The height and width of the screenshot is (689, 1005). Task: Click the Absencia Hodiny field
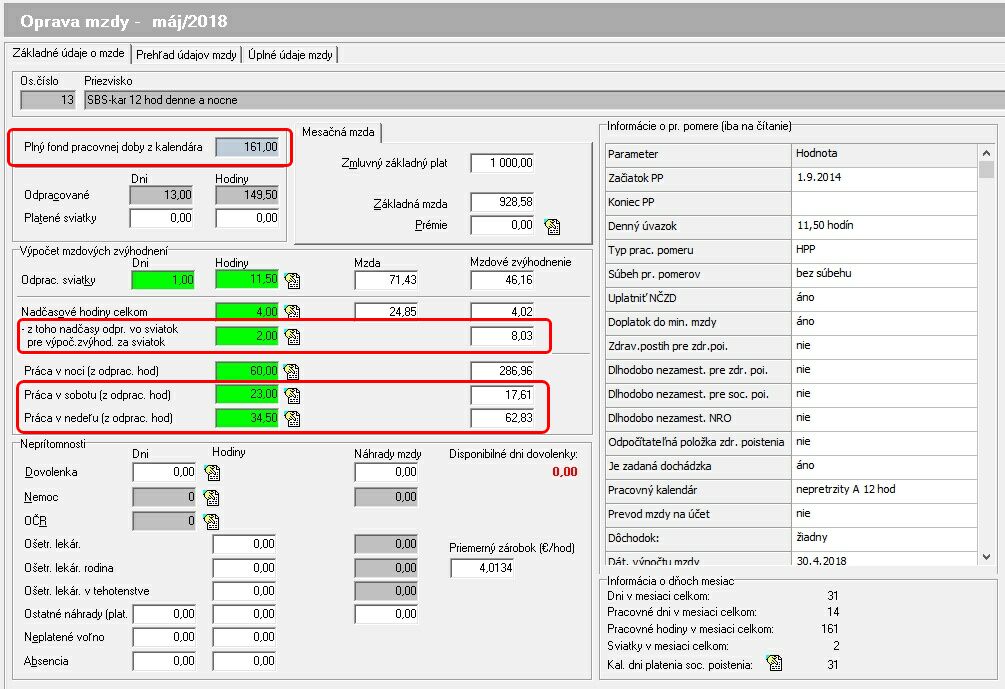coord(244,661)
